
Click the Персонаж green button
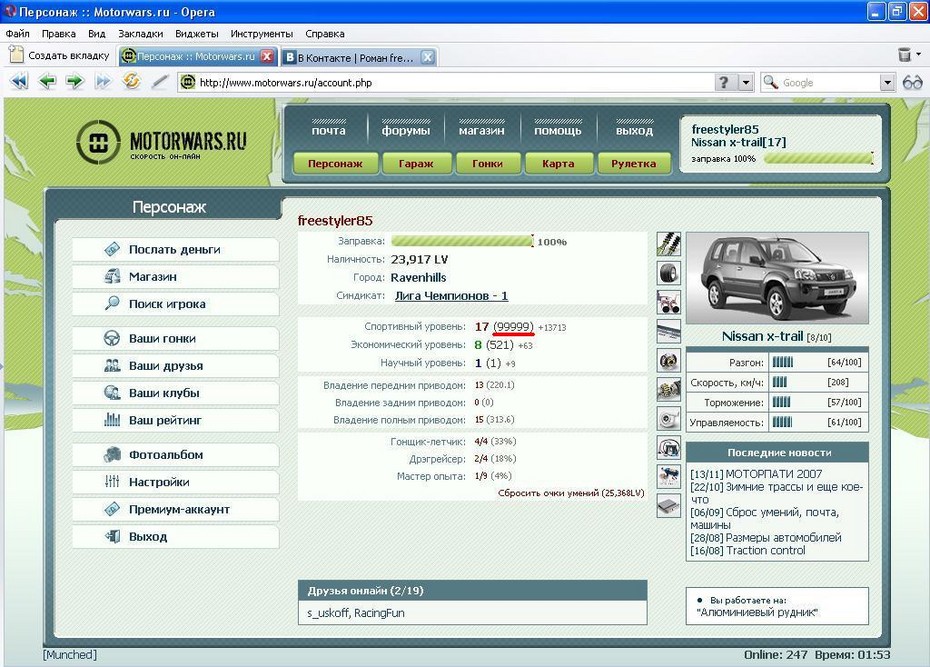pyautogui.click(x=335, y=164)
